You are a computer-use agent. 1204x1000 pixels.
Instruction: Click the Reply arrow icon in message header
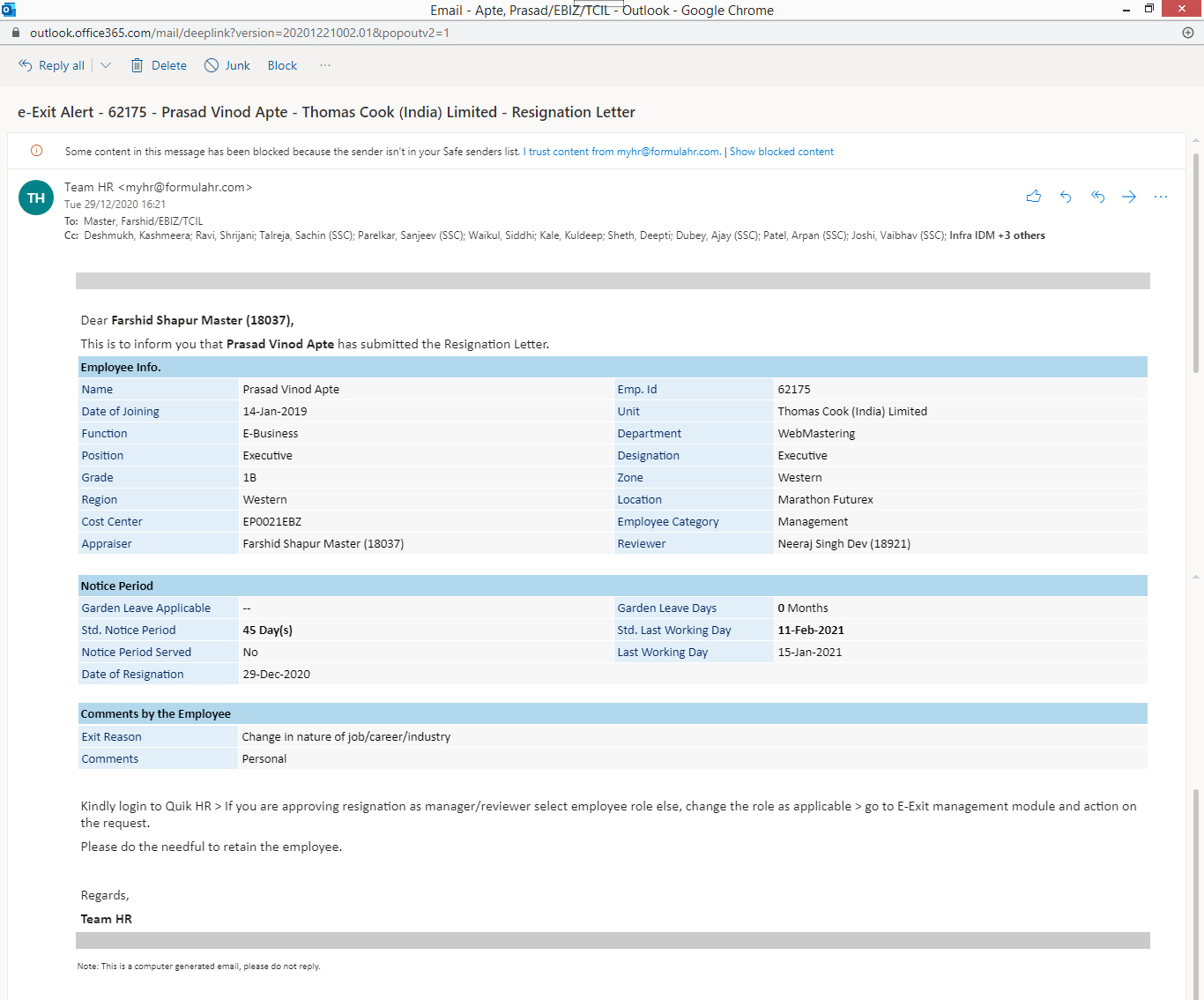(1066, 197)
